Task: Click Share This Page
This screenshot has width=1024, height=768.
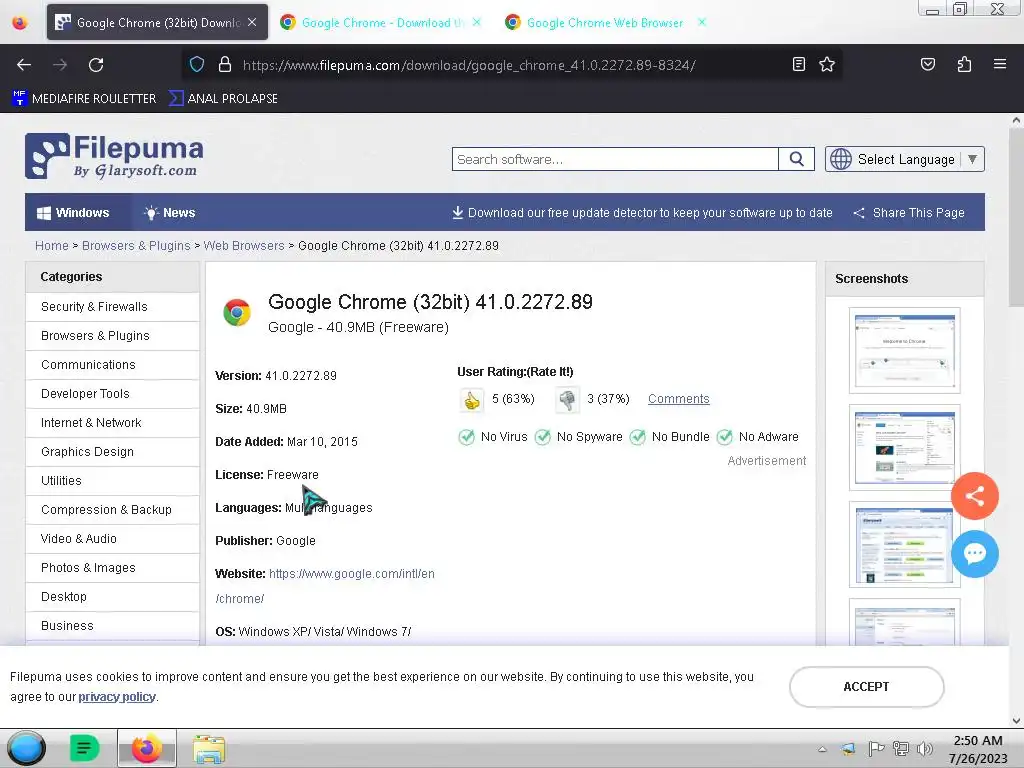Action: pos(909,213)
